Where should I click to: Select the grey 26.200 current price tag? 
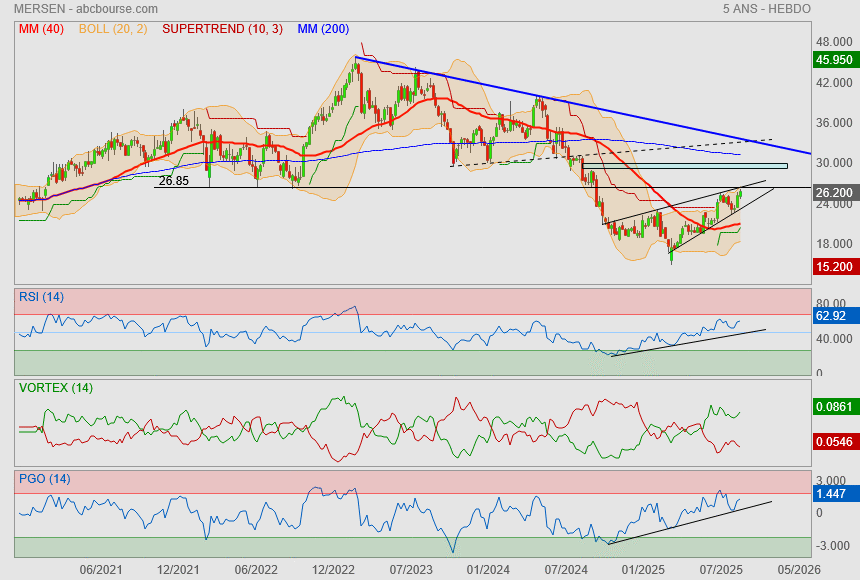click(x=834, y=192)
